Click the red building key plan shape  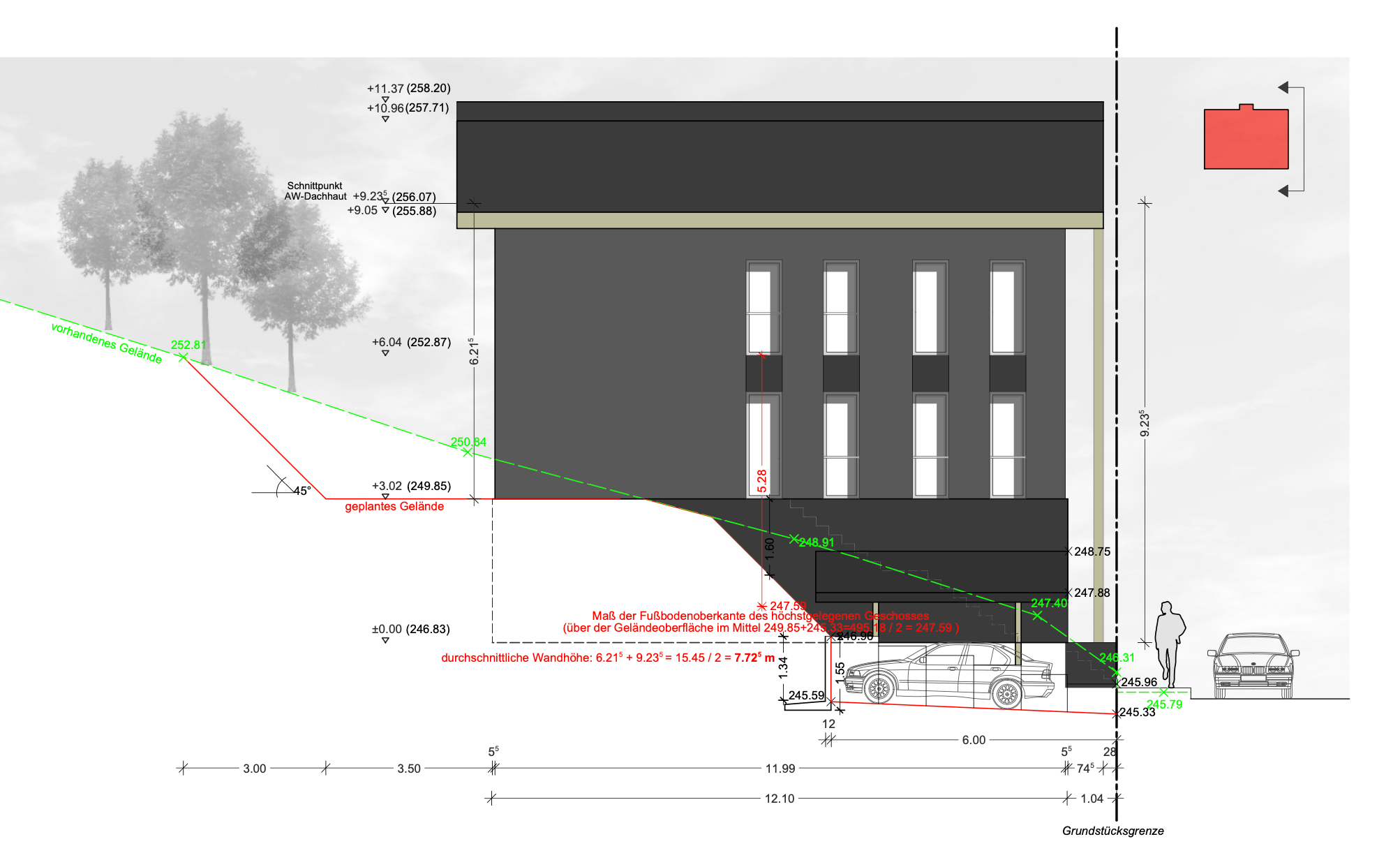click(1246, 139)
